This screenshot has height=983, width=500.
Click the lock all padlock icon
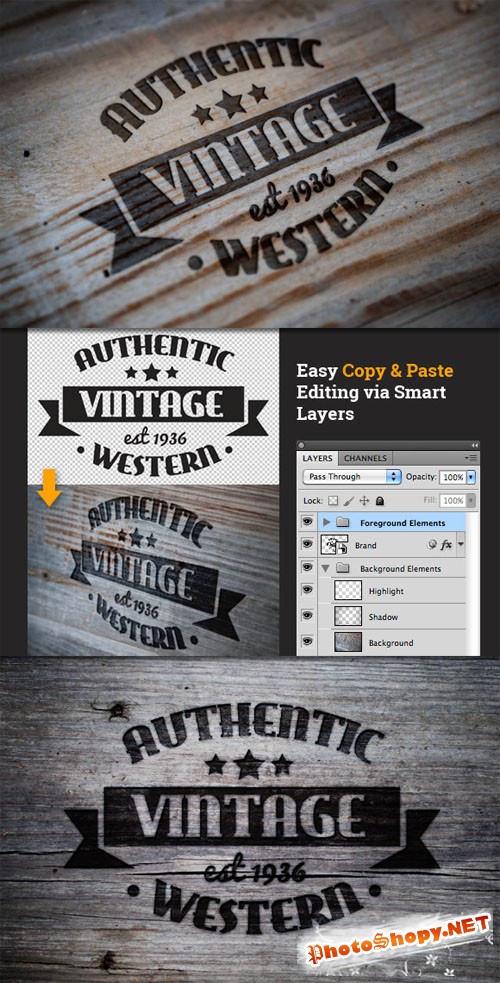pos(380,501)
